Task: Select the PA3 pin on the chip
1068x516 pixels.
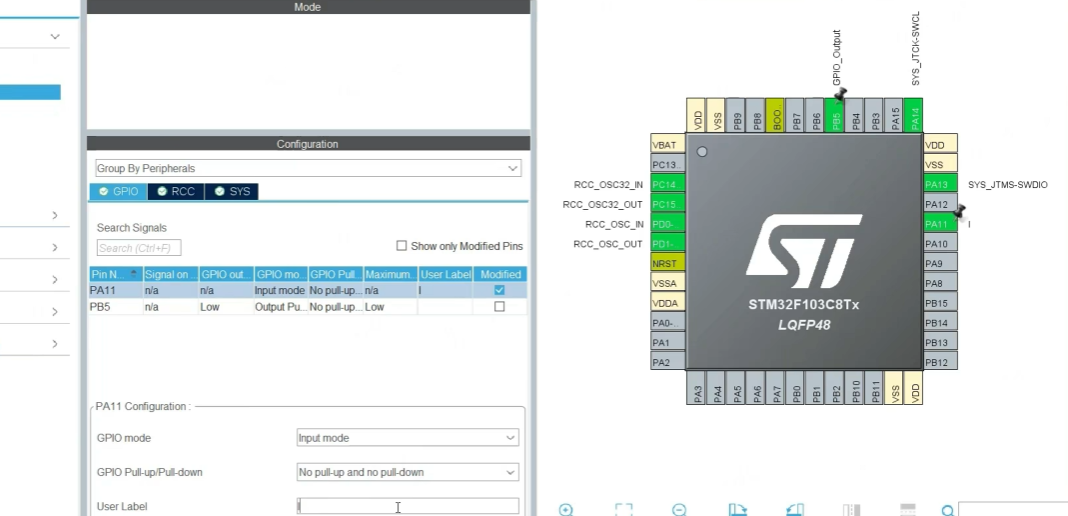Action: (x=696, y=388)
